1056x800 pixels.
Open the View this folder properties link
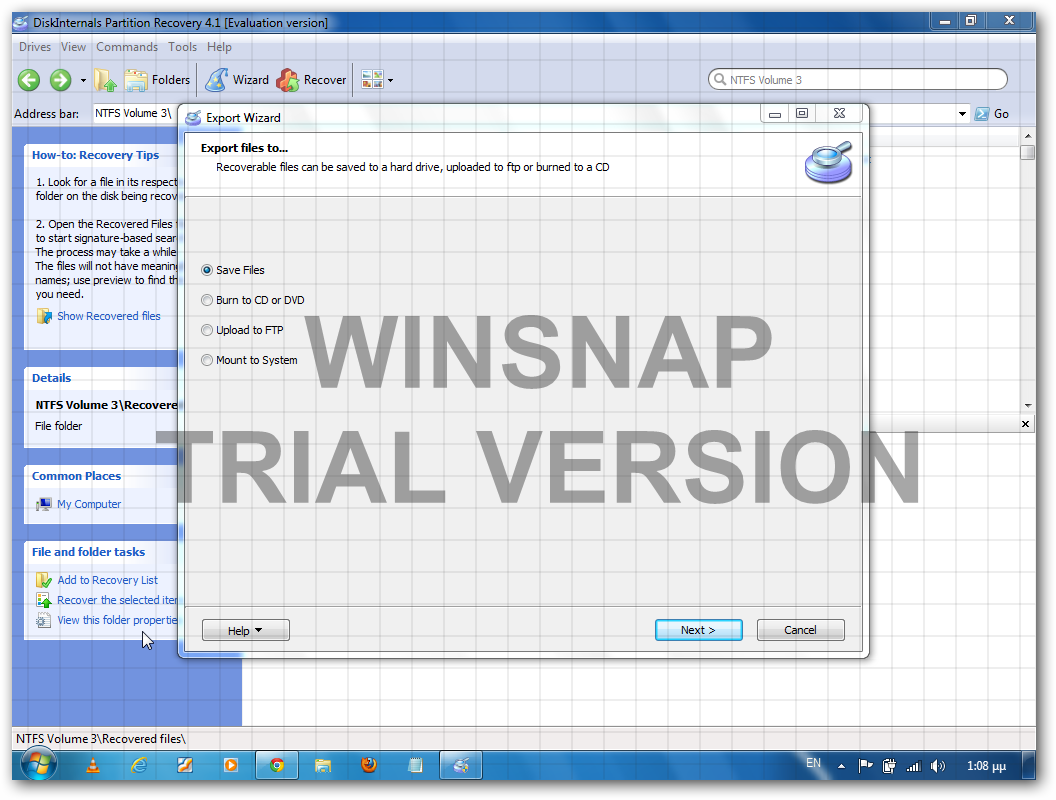[x=117, y=620]
